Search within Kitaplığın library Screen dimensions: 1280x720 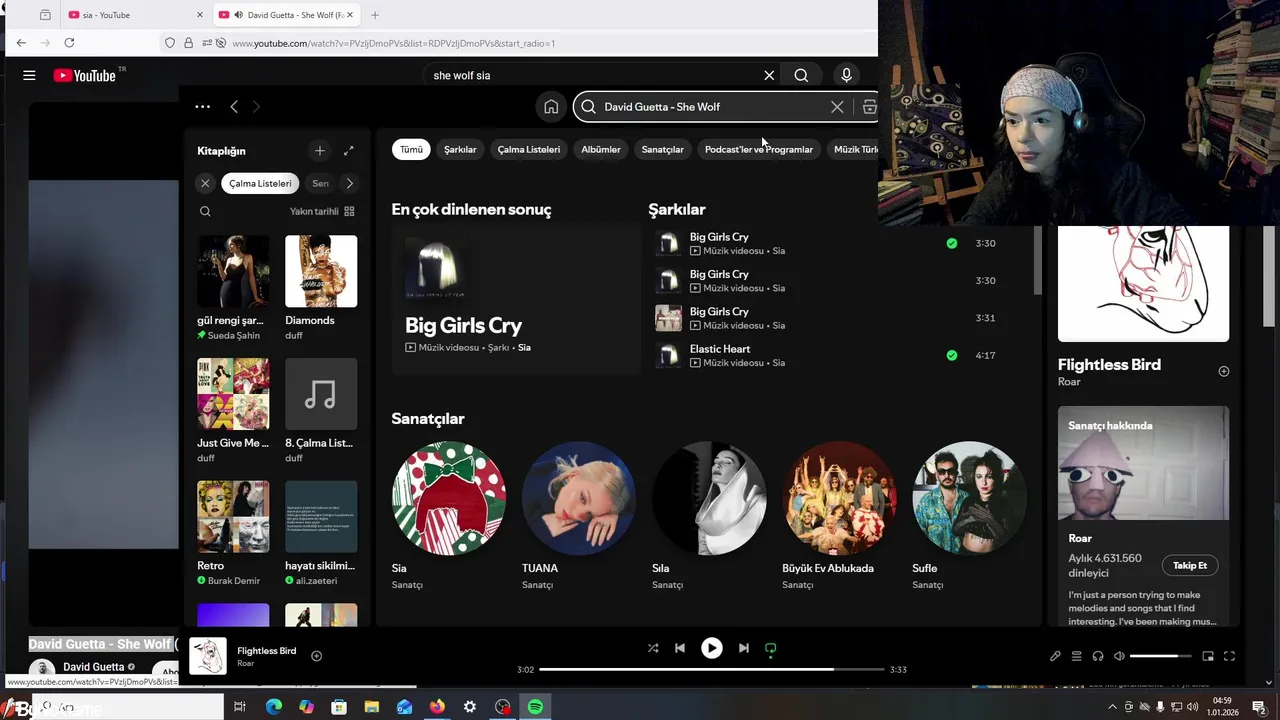(205, 211)
